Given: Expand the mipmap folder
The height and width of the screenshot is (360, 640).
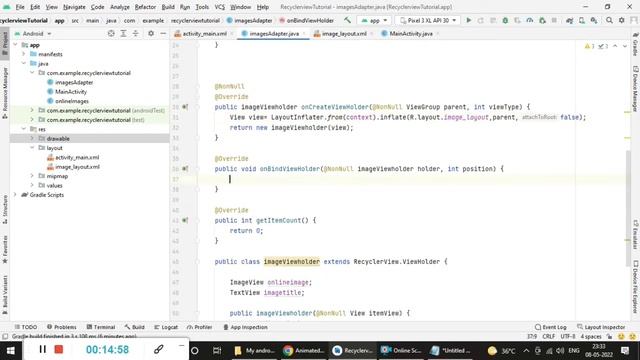Looking at the screenshot, I should click(x=32, y=176).
